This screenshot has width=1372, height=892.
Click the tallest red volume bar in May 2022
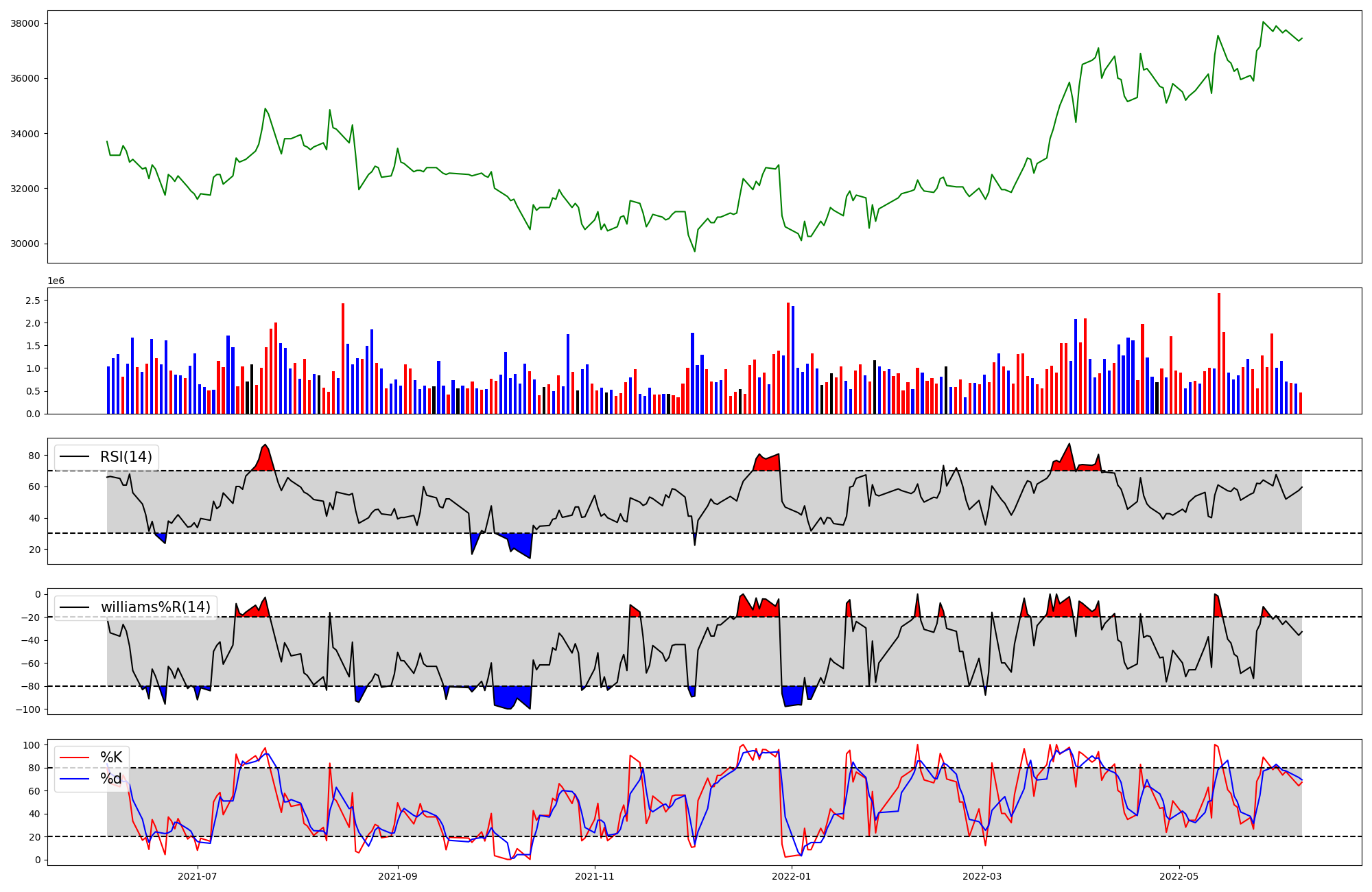(1219, 353)
